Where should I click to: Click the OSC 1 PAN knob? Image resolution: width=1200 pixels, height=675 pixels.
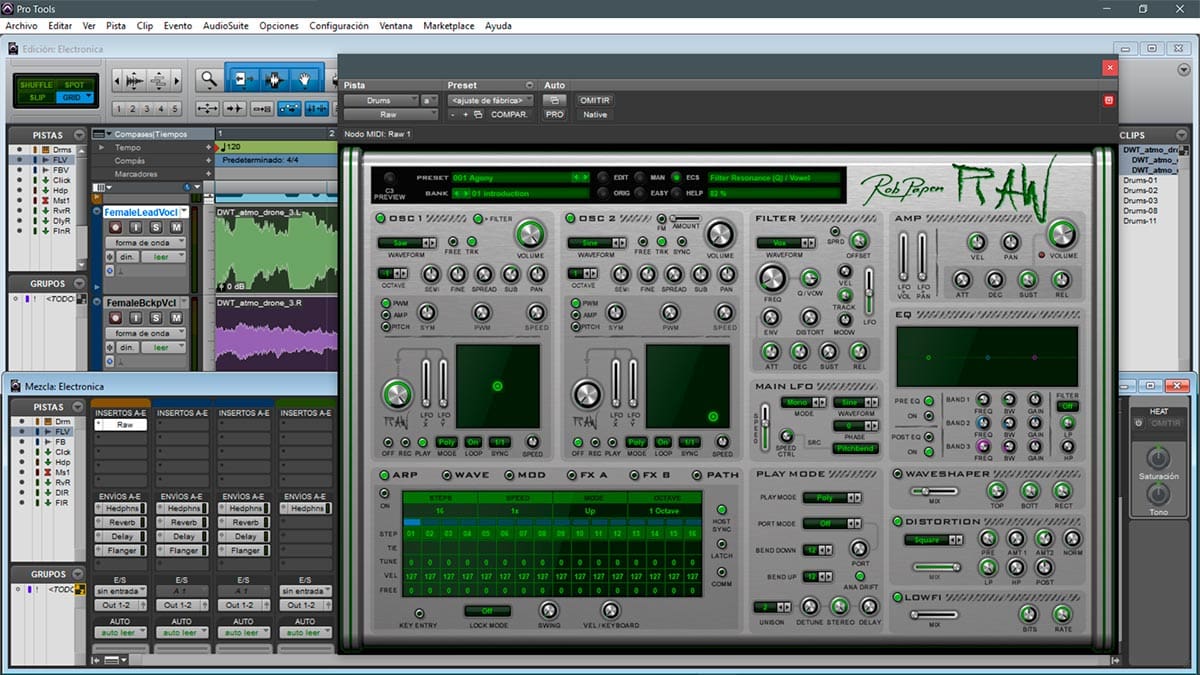click(x=537, y=274)
